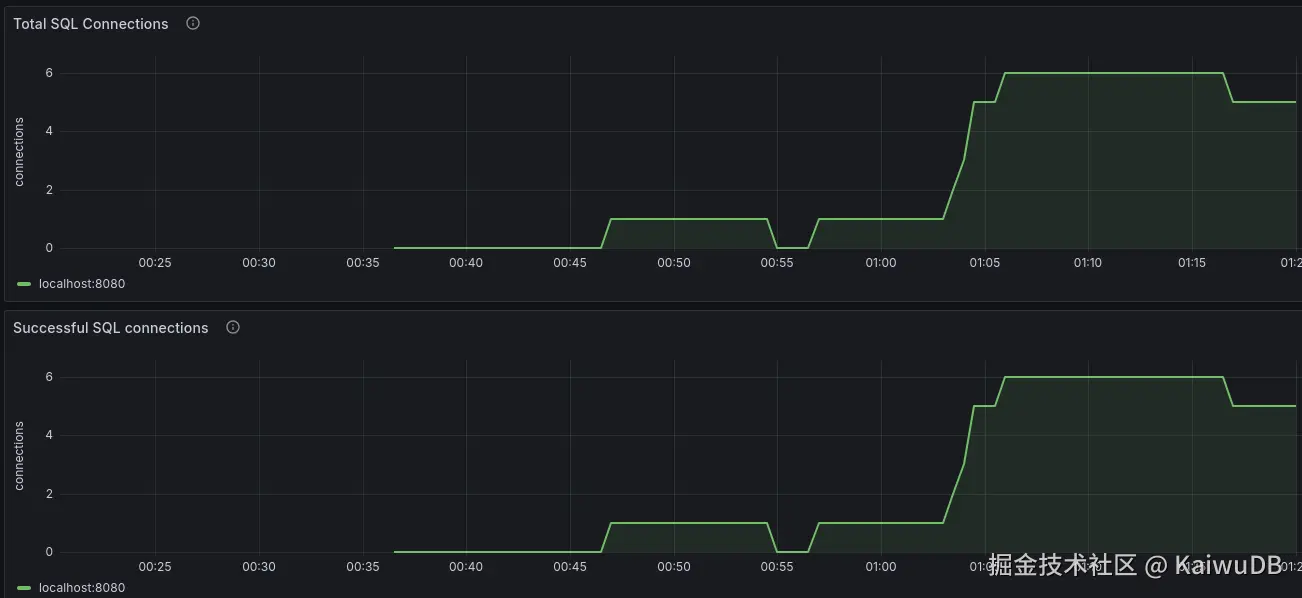Click 00:40 time label in Total SQL Connections

click(x=466, y=263)
